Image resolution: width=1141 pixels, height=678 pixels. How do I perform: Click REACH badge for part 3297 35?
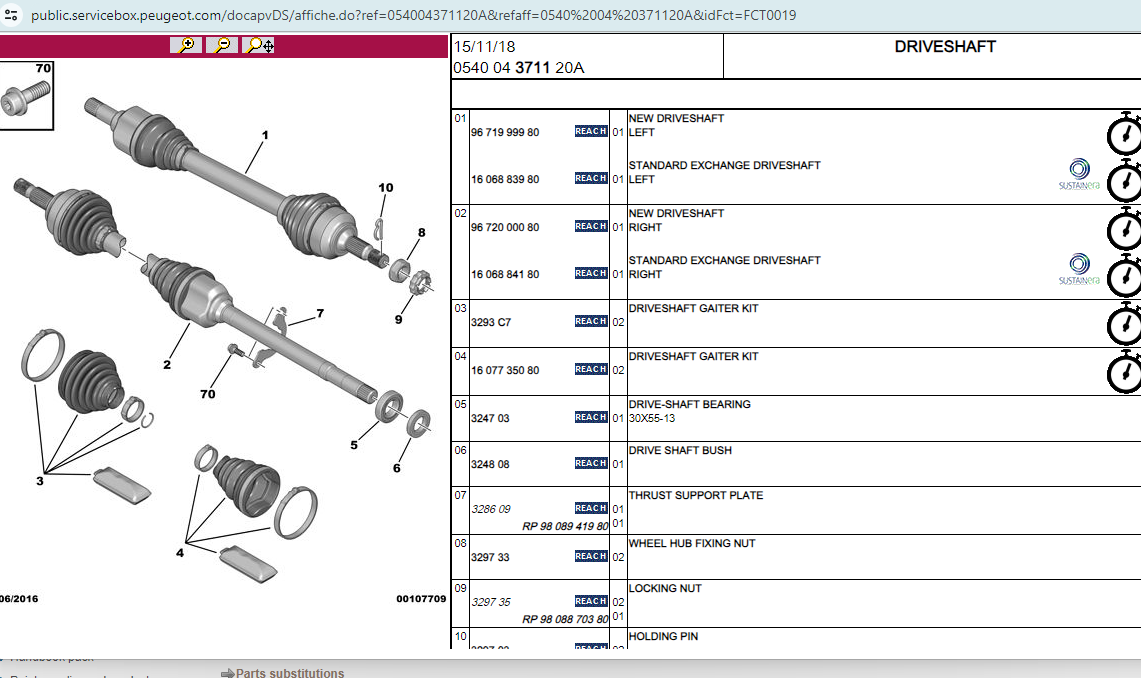591,601
